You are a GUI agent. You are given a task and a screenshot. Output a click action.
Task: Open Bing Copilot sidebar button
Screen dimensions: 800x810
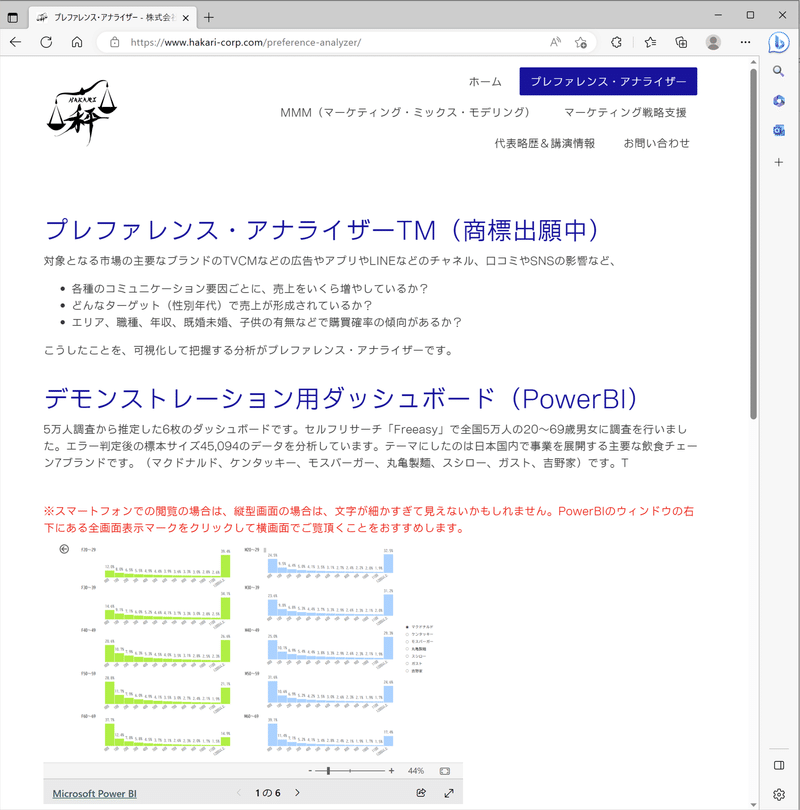[x=778, y=42]
